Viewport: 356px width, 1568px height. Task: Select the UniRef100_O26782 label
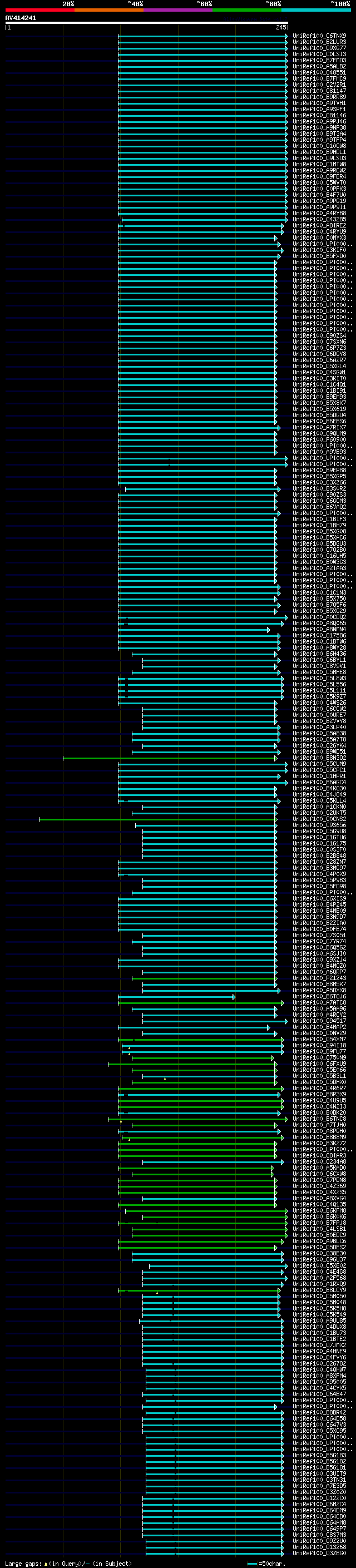pyautogui.click(x=319, y=1363)
